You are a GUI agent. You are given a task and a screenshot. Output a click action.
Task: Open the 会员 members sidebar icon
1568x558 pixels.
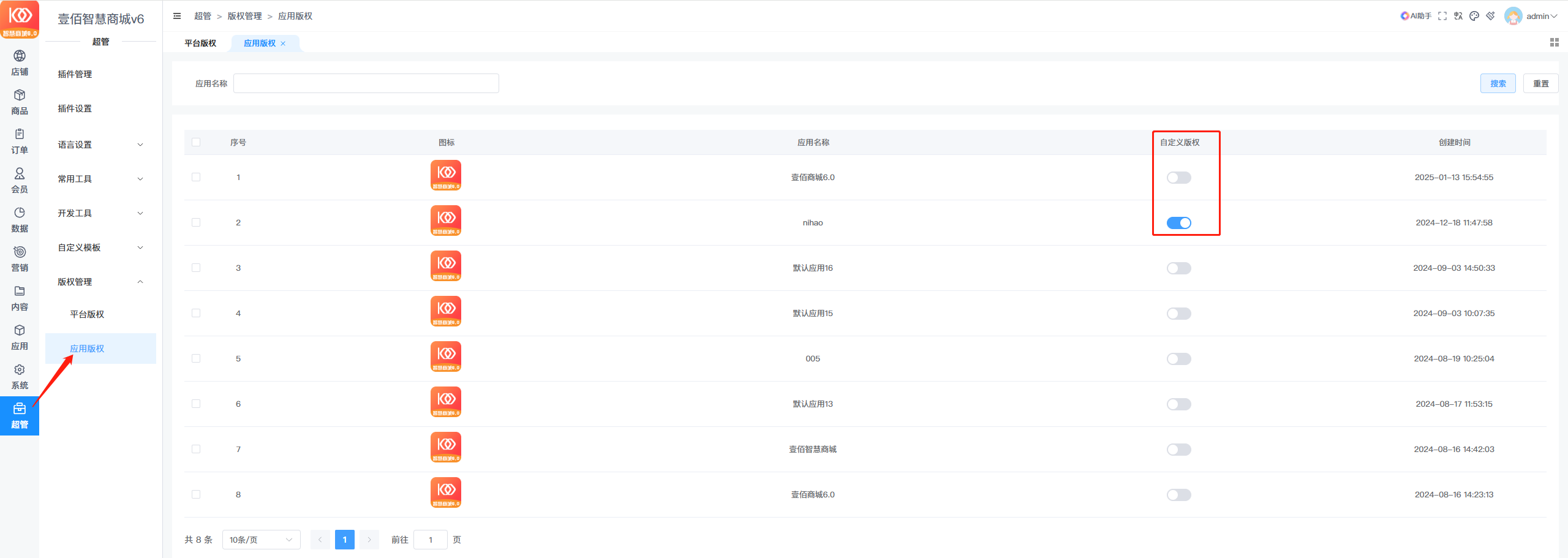pos(20,180)
